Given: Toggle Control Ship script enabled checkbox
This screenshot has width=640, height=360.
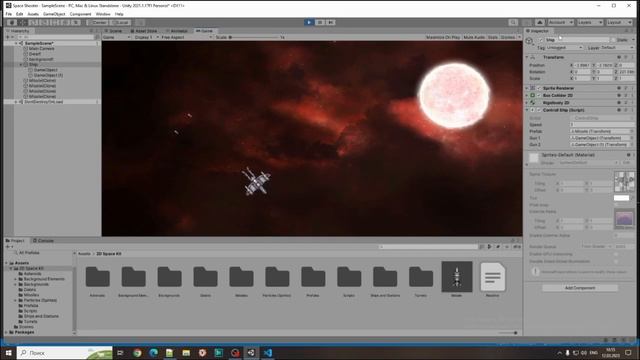Looking at the screenshot, I should click(x=539, y=110).
